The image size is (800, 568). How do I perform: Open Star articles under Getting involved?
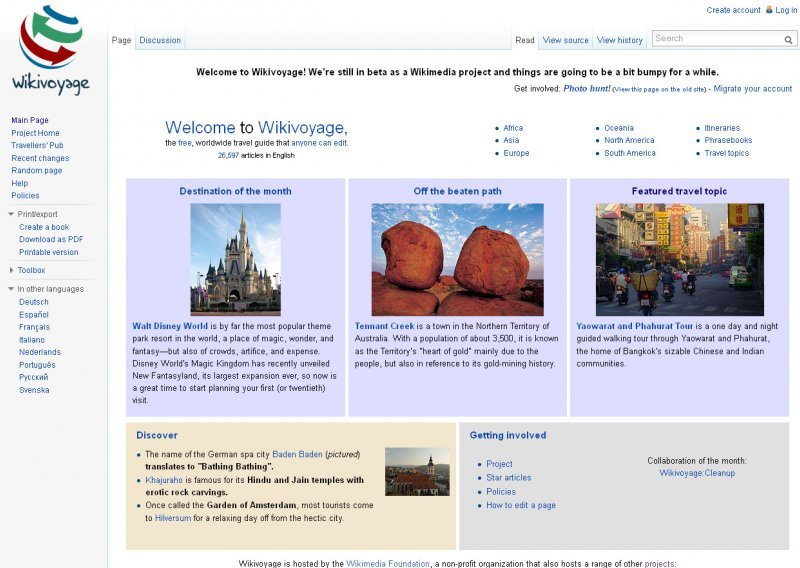(509, 478)
